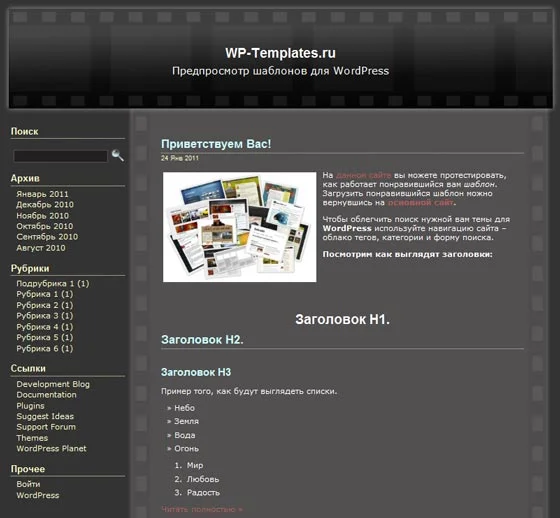Click the bold text 'Посмотрим как выглядят заголовки:'
Viewport: 560px width, 518px height.
pyautogui.click(x=408, y=254)
